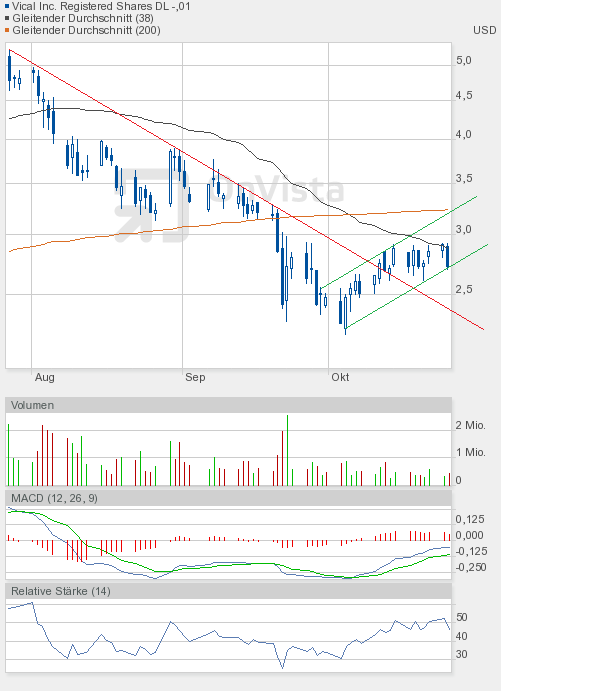This screenshot has height=691, width=614.
Task: Click the Sep month label
Action: point(195,377)
